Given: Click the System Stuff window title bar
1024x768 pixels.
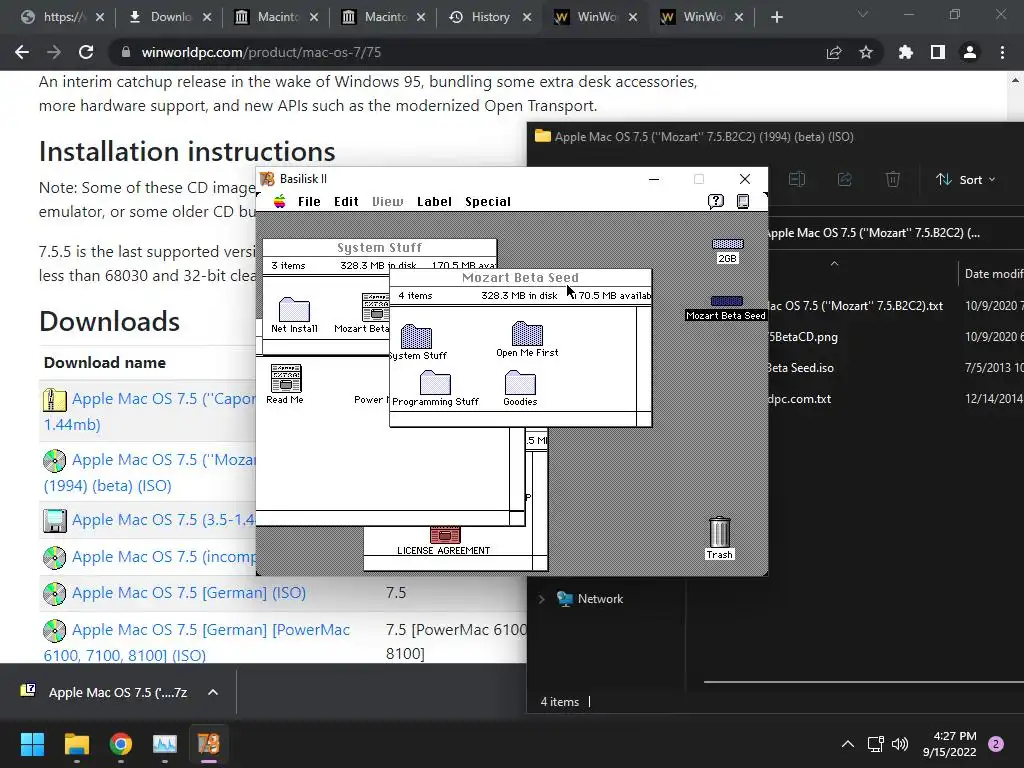Looking at the screenshot, I should (379, 248).
